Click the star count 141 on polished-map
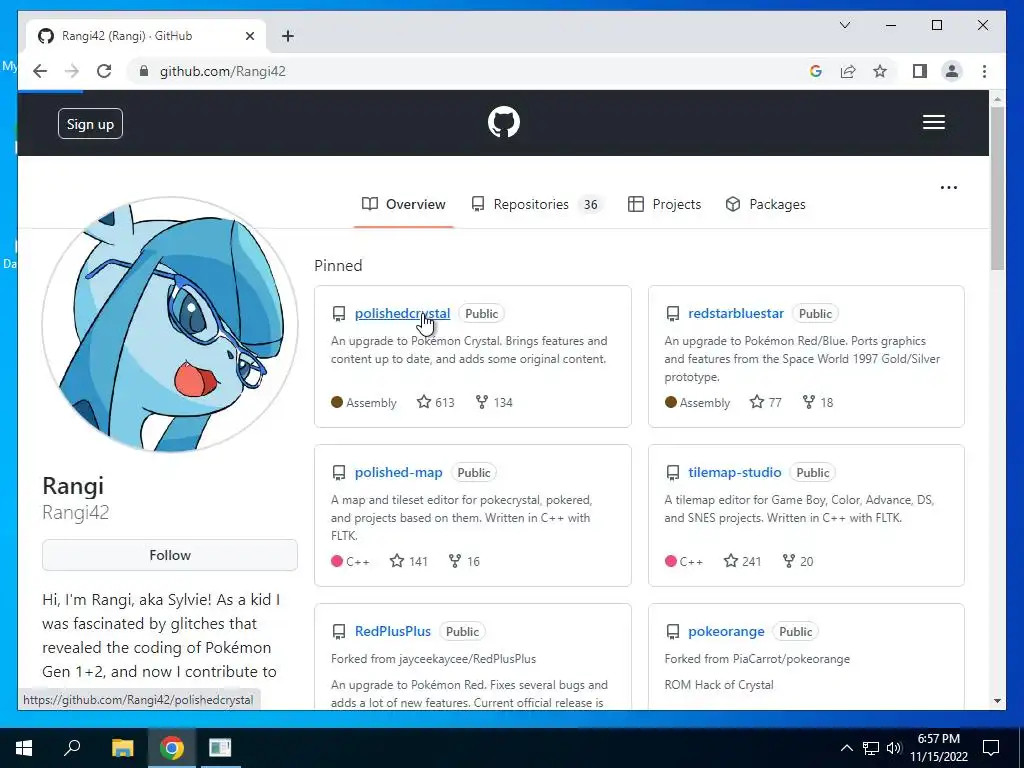The image size is (1024, 768). pyautogui.click(x=409, y=561)
